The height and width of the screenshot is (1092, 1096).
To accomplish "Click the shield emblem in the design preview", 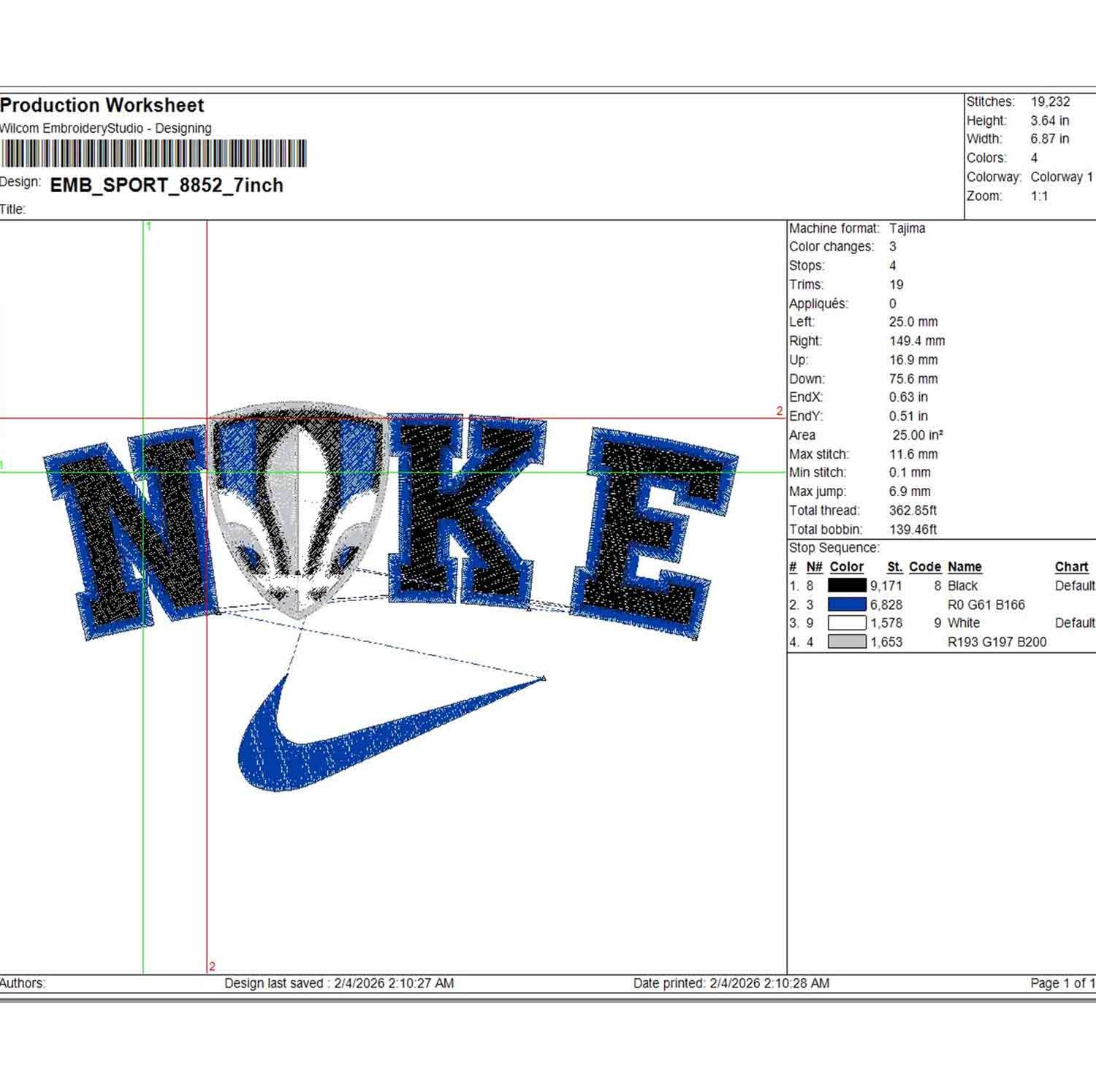I will pos(297,509).
